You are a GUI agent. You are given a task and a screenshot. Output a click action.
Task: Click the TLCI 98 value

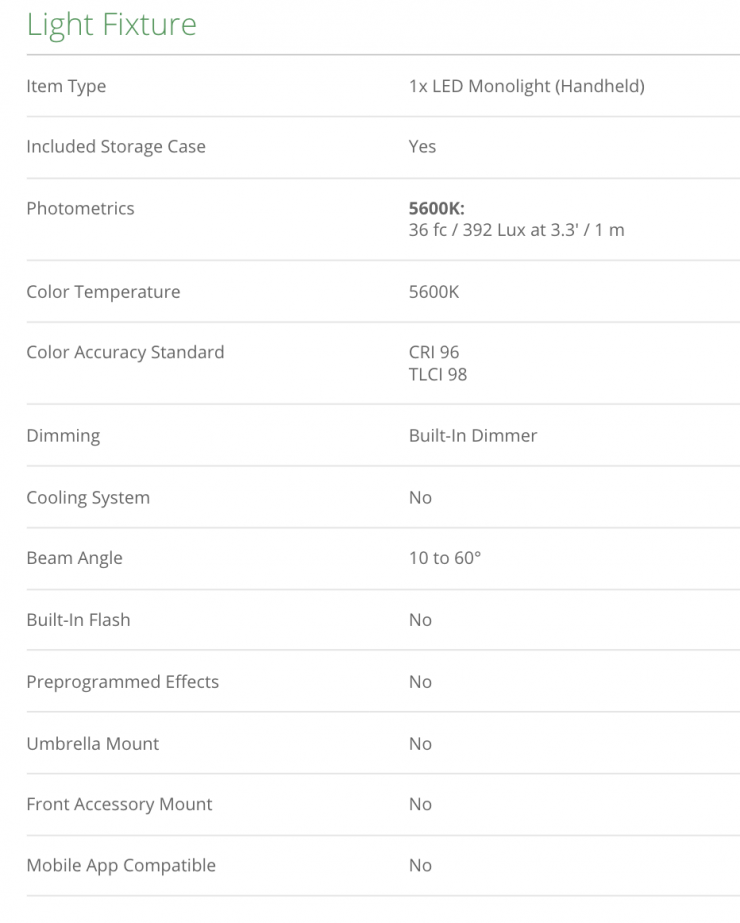(x=438, y=374)
